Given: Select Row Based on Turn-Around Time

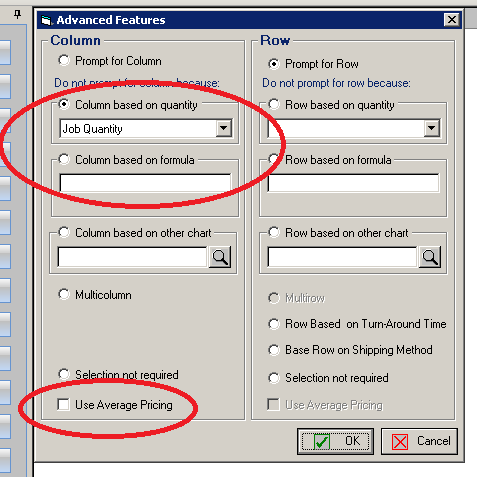Looking at the screenshot, I should click(x=274, y=324).
